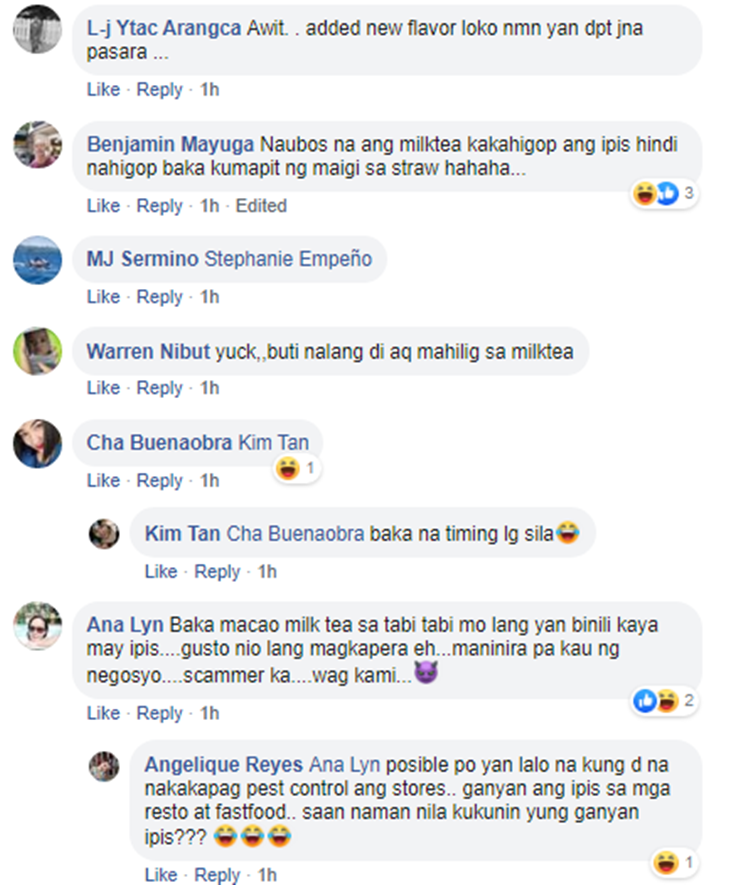Reply to Ana Lyn's comment
Image resolution: width=750 pixels, height=885 pixels.
(x=160, y=713)
